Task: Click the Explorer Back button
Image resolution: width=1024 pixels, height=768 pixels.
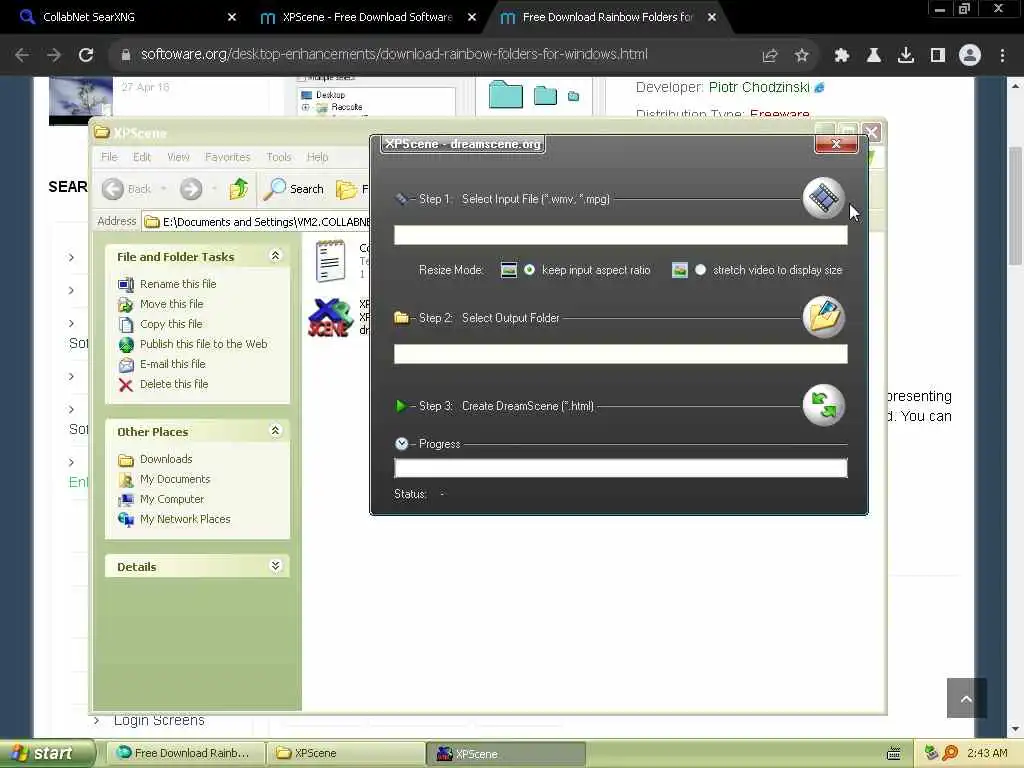Action: pos(127,189)
